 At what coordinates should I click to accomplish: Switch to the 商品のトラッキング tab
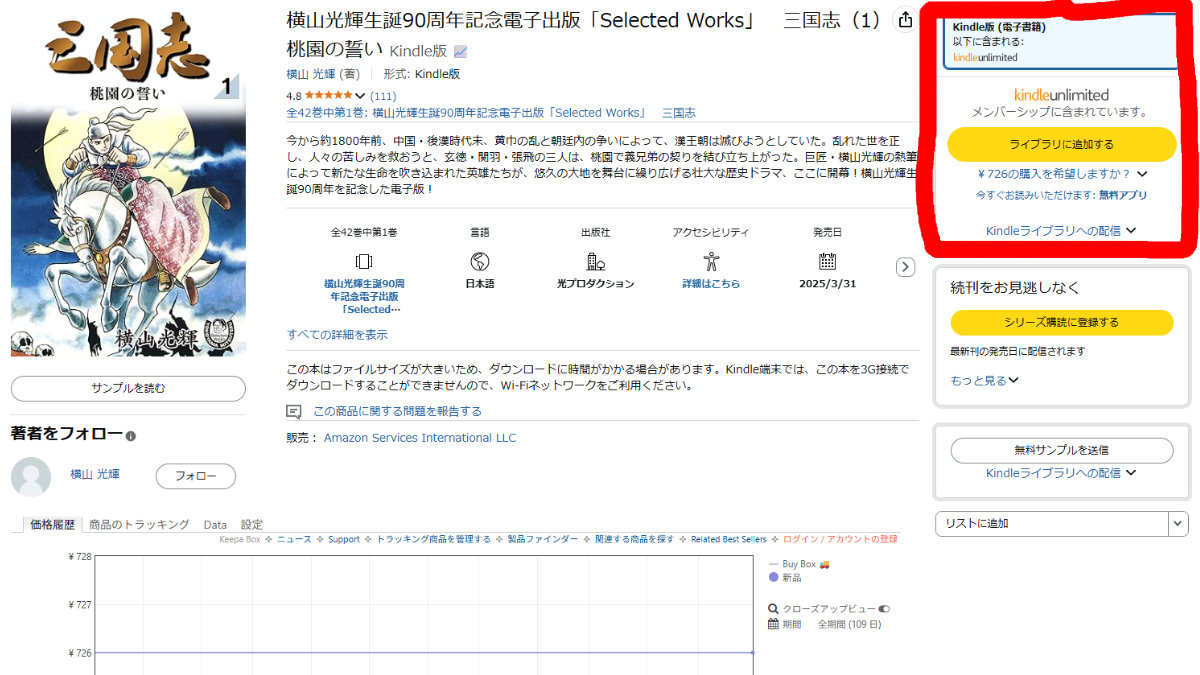[139, 524]
